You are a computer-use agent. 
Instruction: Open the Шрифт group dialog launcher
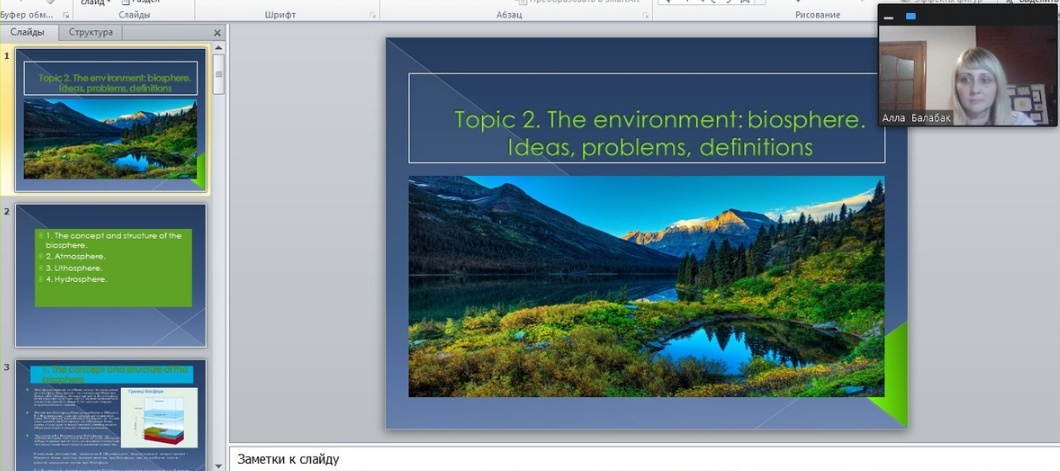click(372, 15)
